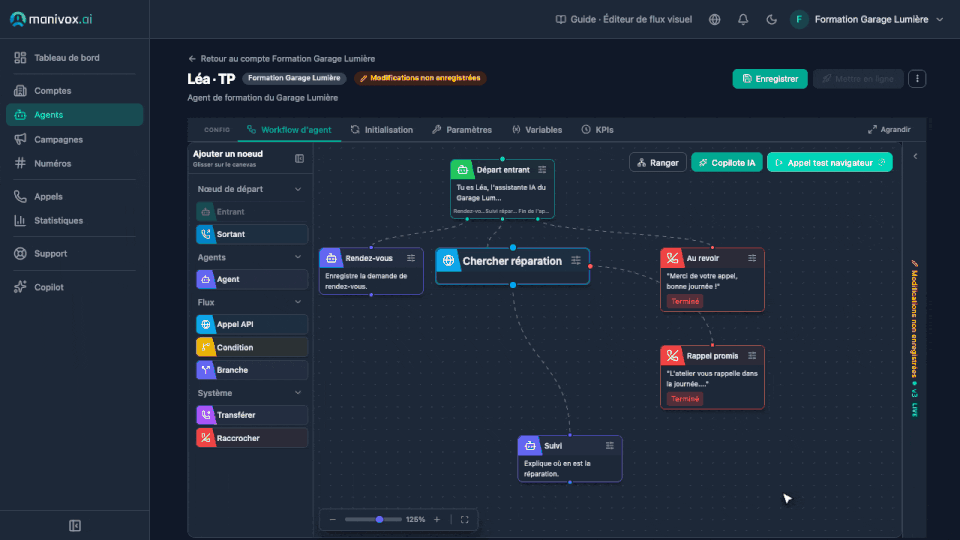Image resolution: width=960 pixels, height=540 pixels.
Task: Select the Départ entrant node
Action: coord(502,189)
